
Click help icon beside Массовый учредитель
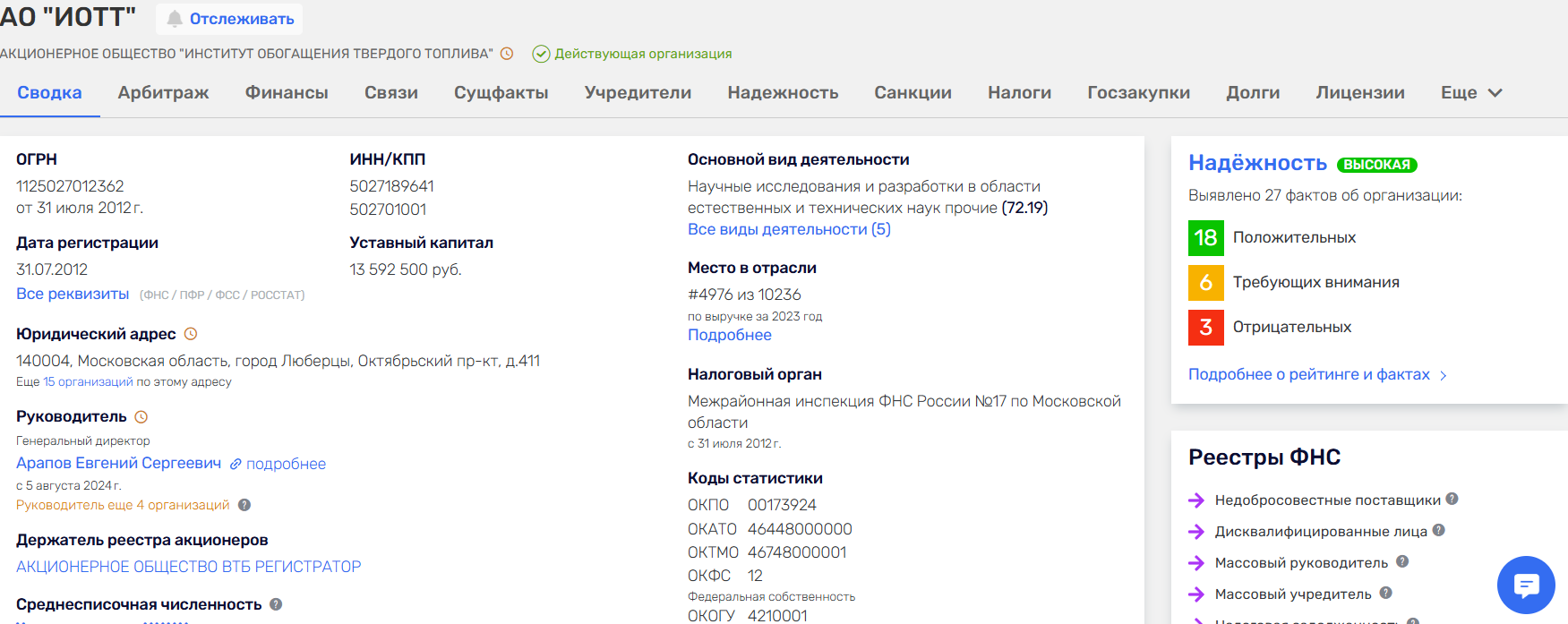click(1385, 593)
